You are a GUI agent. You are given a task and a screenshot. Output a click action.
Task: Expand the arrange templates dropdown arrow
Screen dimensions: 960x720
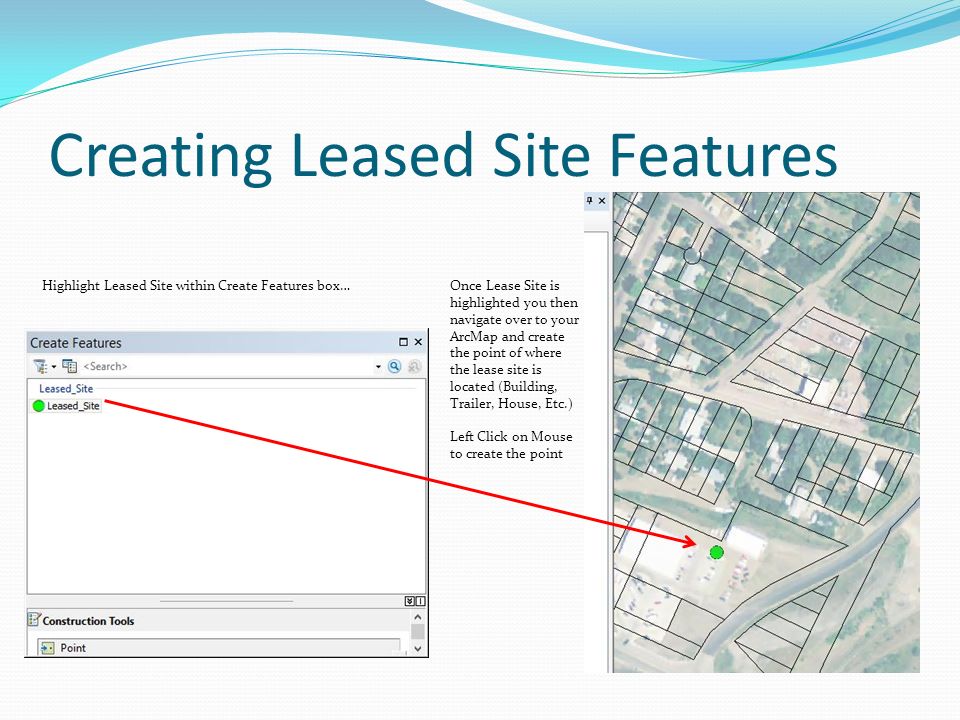[54, 367]
